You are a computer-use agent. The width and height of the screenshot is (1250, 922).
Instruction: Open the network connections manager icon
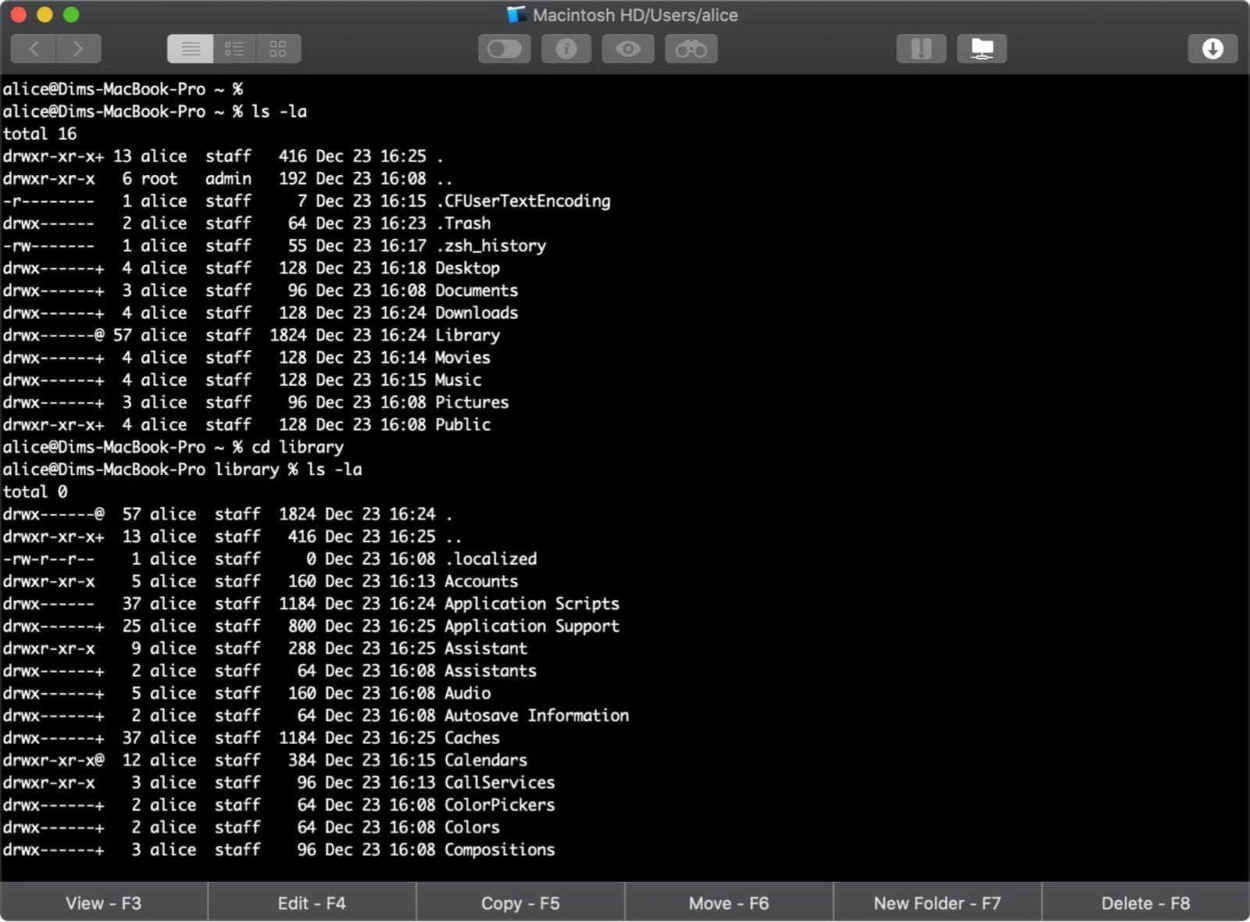[x=982, y=48]
